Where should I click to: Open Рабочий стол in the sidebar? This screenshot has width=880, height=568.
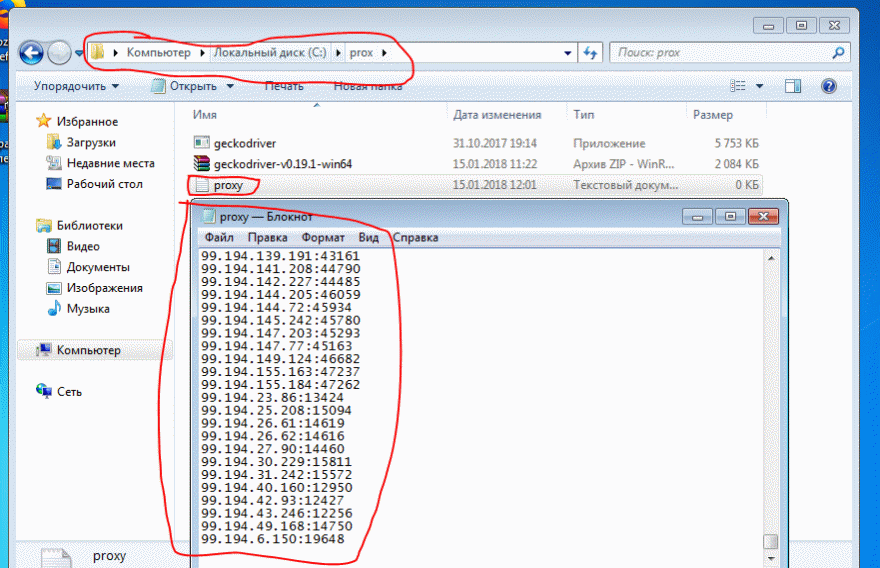click(104, 184)
